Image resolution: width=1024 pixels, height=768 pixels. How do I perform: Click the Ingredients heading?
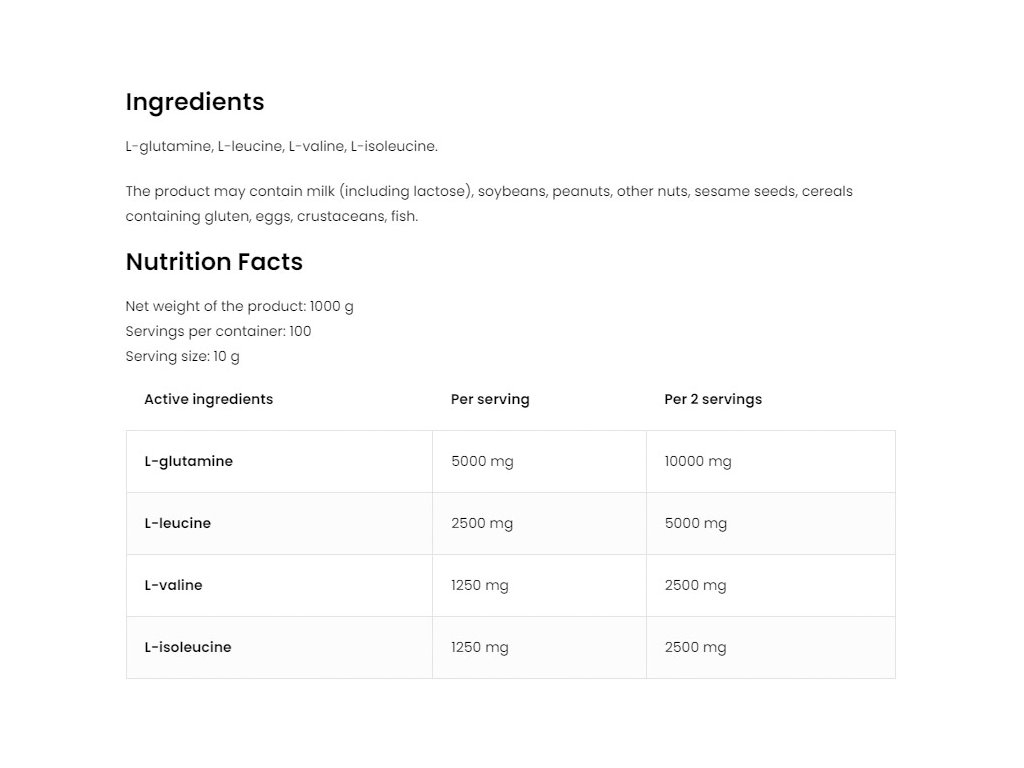[195, 102]
